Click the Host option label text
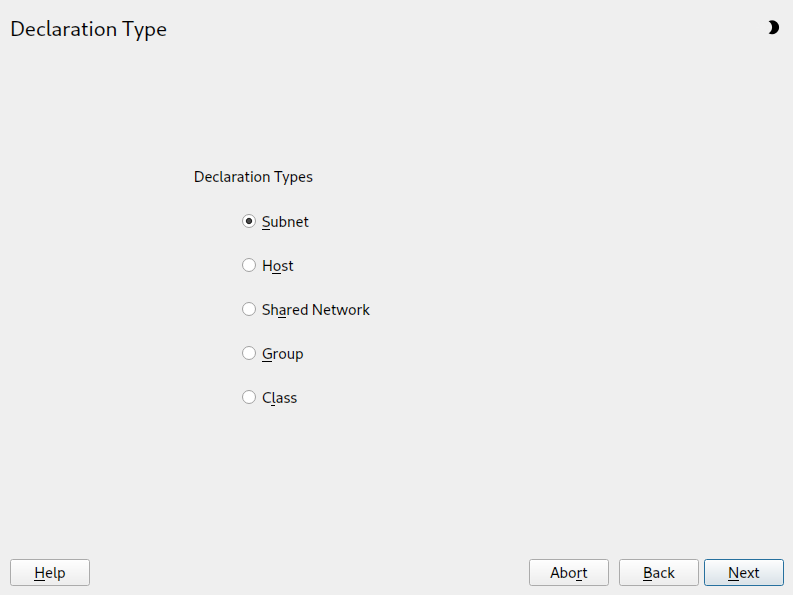The width and height of the screenshot is (793, 595). (x=277, y=266)
